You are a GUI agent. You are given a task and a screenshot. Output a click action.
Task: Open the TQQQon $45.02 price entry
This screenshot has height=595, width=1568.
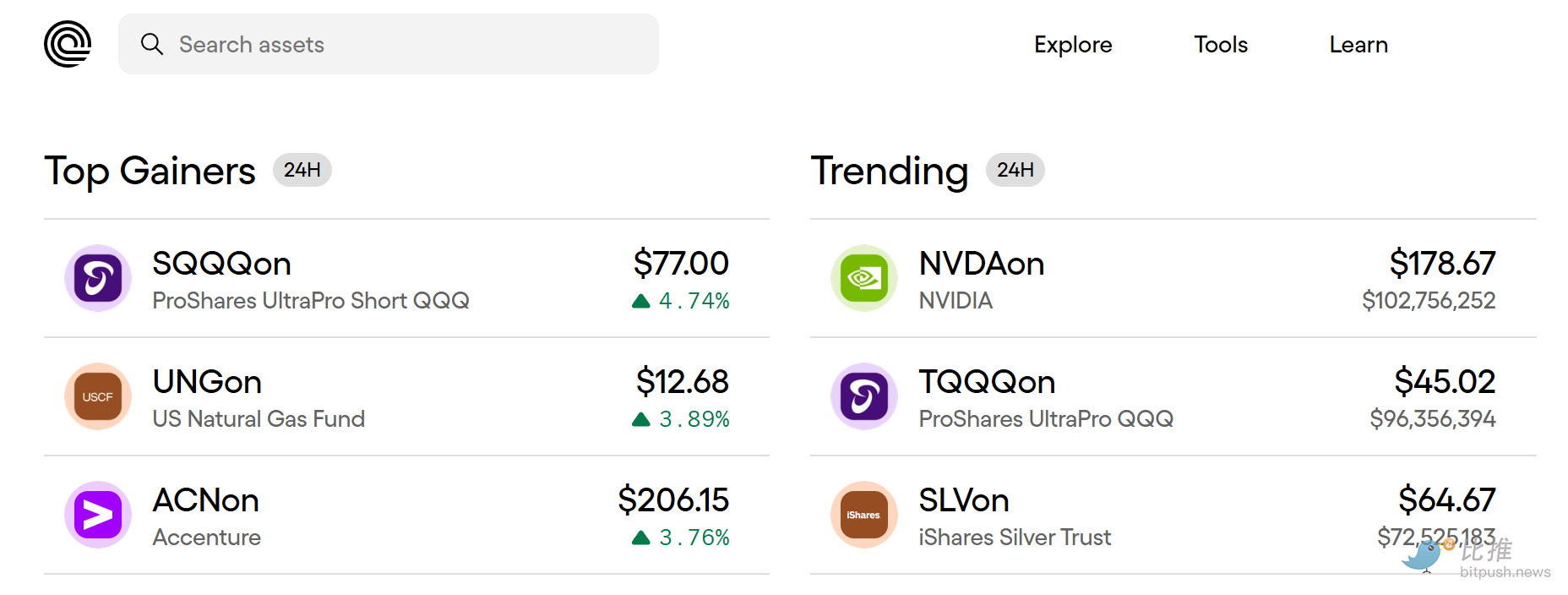click(1444, 382)
